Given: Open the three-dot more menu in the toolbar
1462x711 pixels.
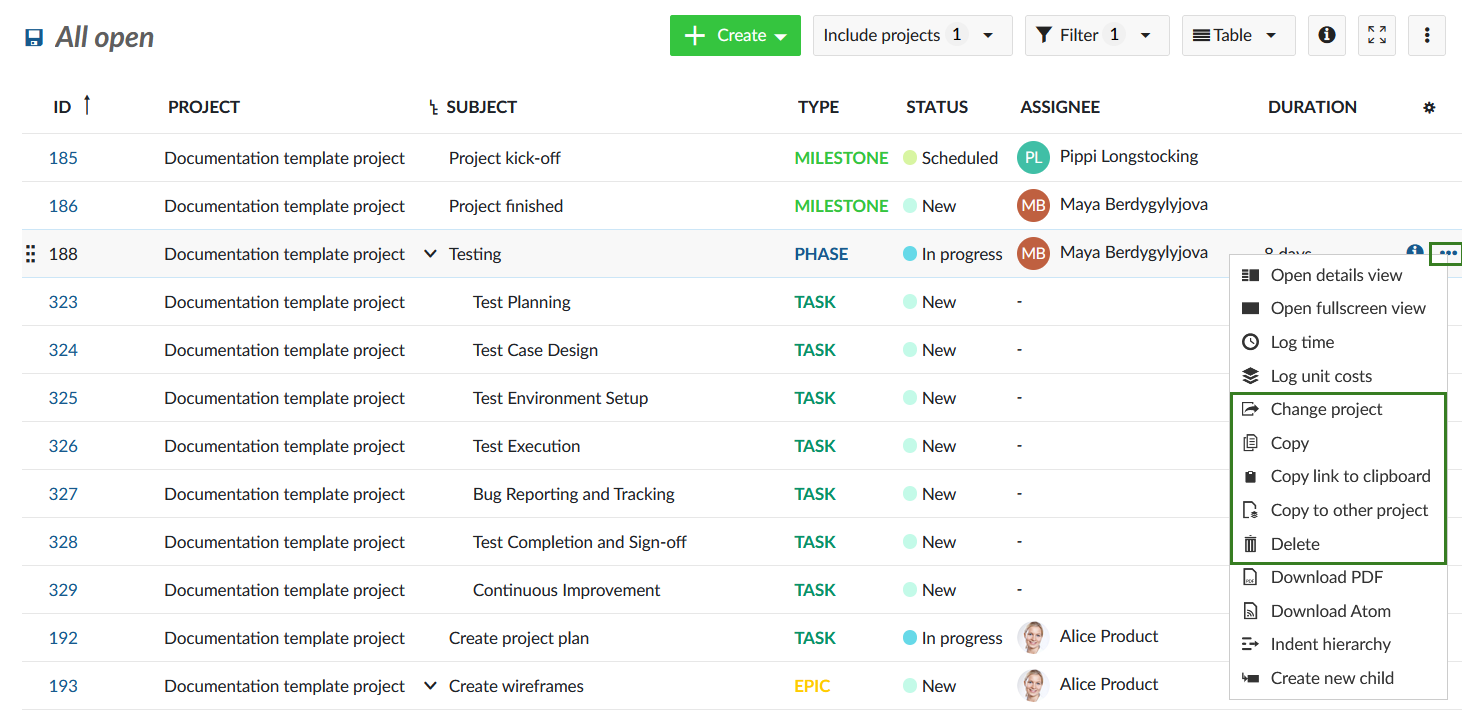Looking at the screenshot, I should (1427, 35).
